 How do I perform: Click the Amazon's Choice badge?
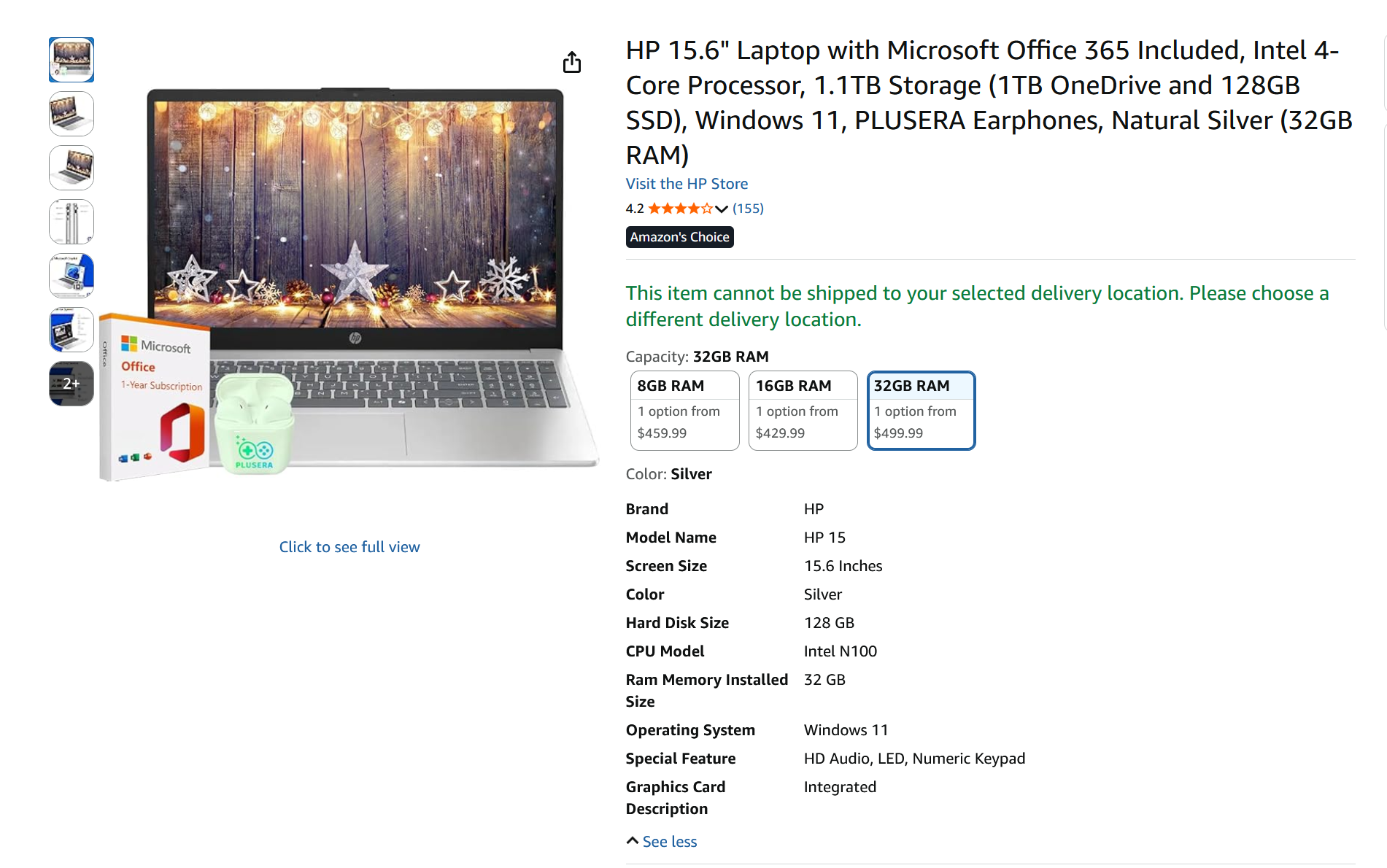(x=679, y=237)
